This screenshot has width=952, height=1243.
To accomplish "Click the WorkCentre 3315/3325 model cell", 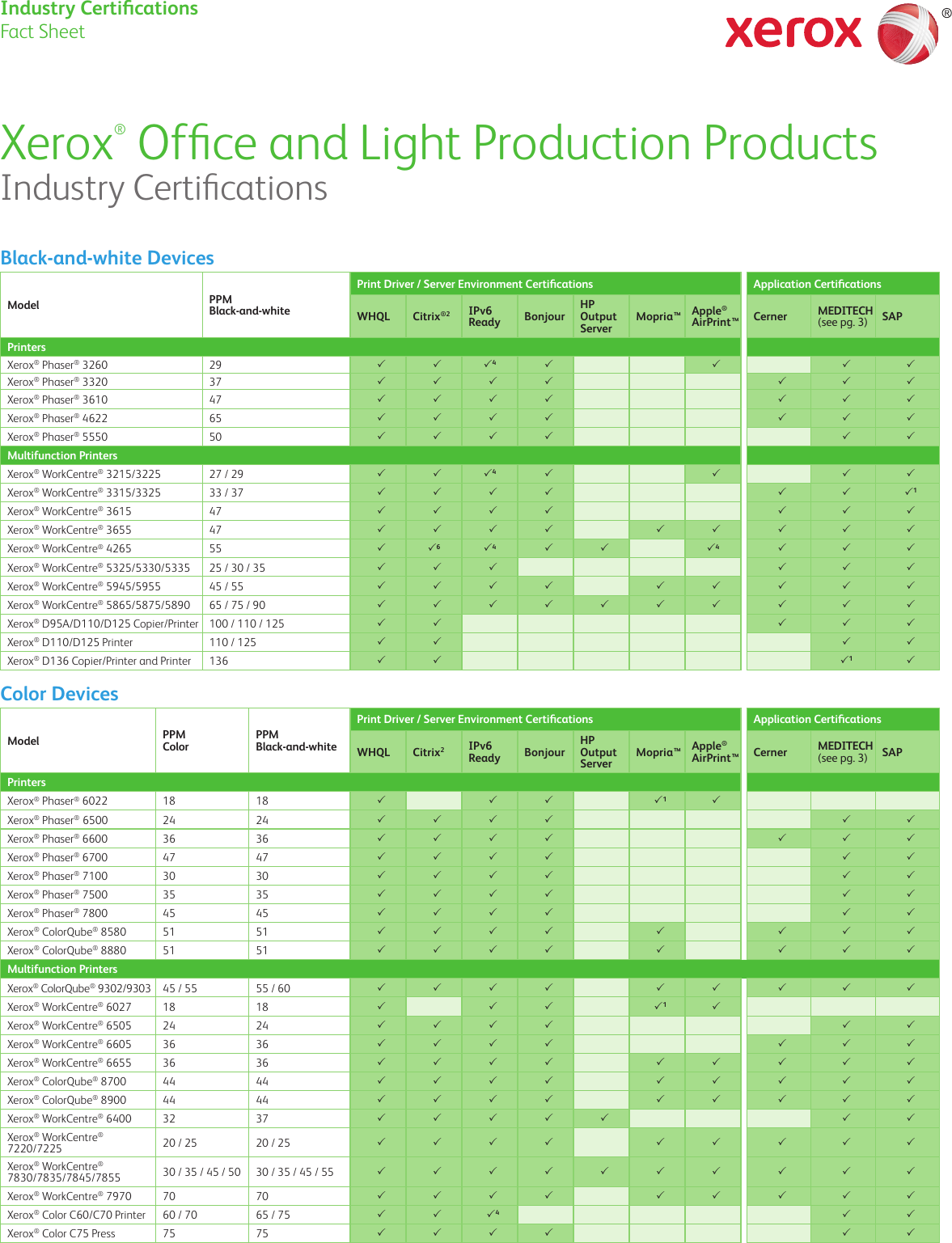I will pyautogui.click(x=102, y=493).
